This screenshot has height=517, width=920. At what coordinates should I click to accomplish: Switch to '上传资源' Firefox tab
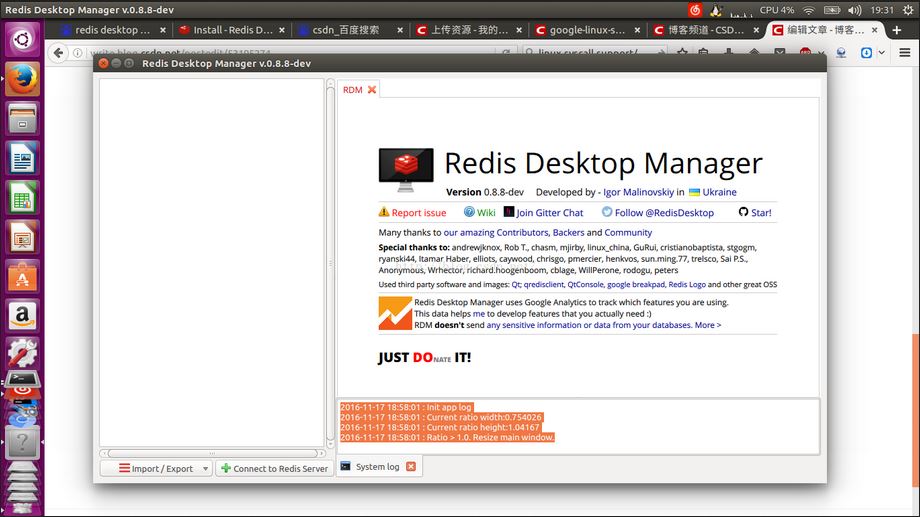point(469,29)
